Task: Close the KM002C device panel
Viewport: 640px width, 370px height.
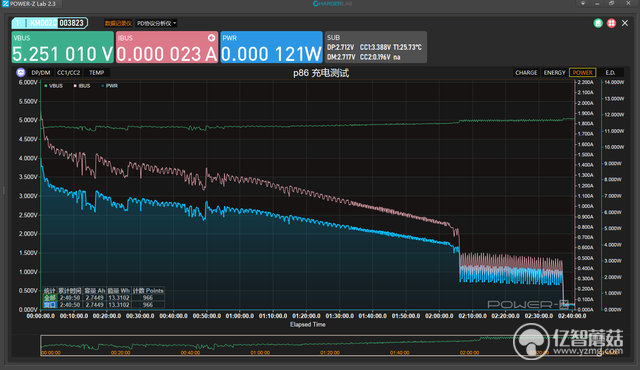Action: 625,23
